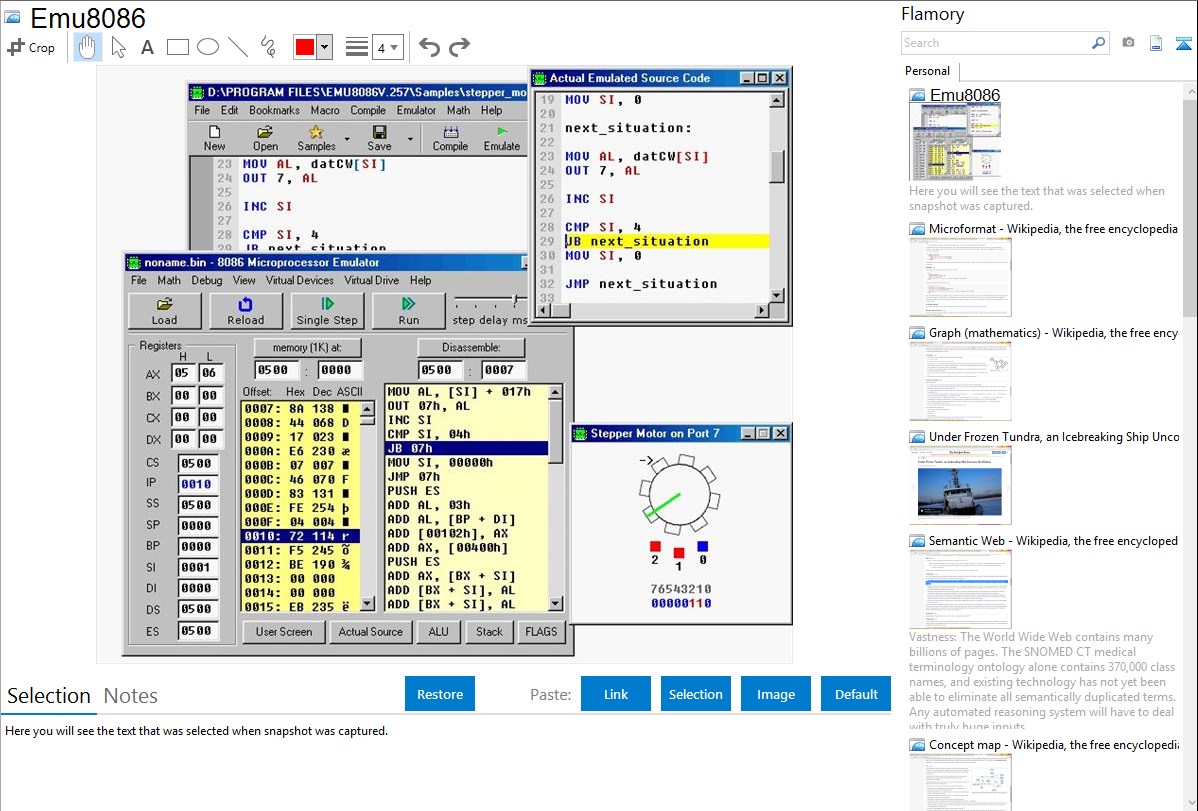The height and width of the screenshot is (811, 1198).
Task: Click the Disassemble button
Action: click(471, 348)
